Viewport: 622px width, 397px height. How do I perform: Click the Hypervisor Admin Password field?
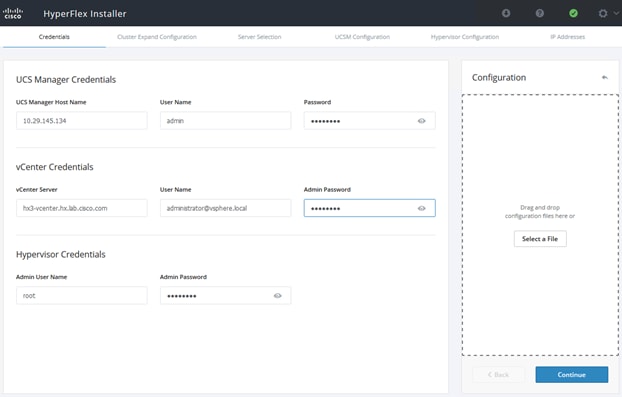click(225, 295)
